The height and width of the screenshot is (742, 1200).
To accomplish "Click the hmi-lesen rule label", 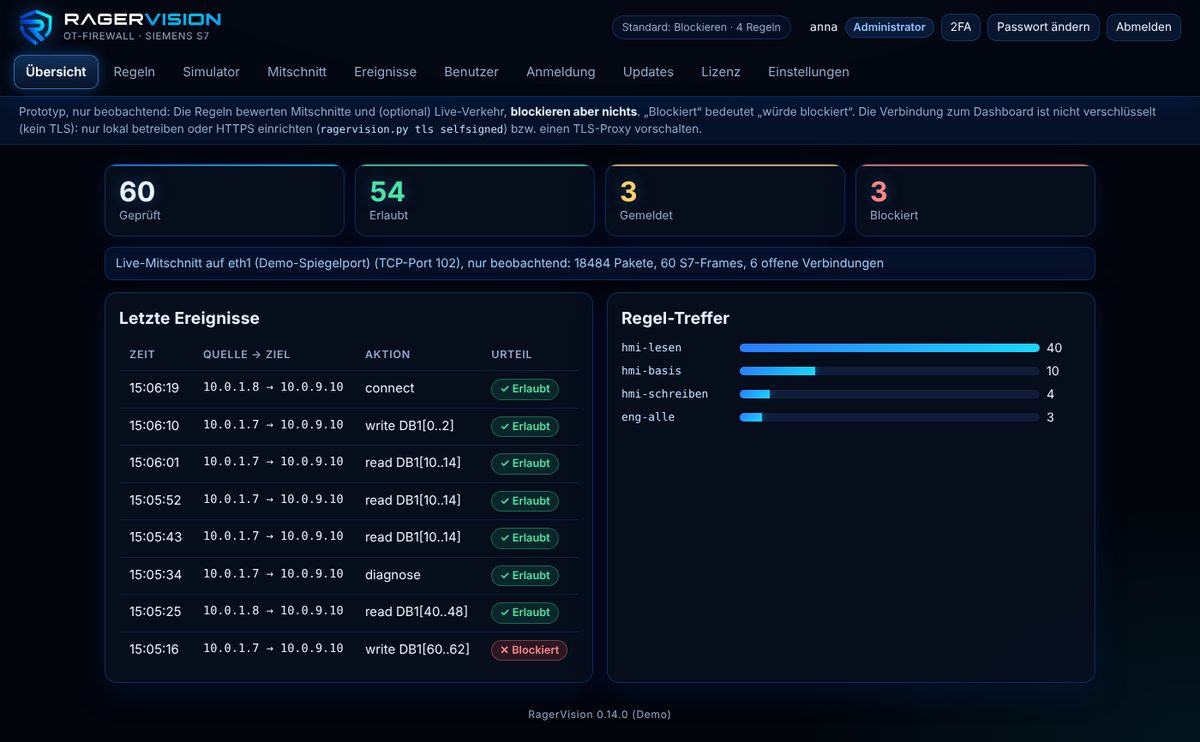I will tap(651, 348).
